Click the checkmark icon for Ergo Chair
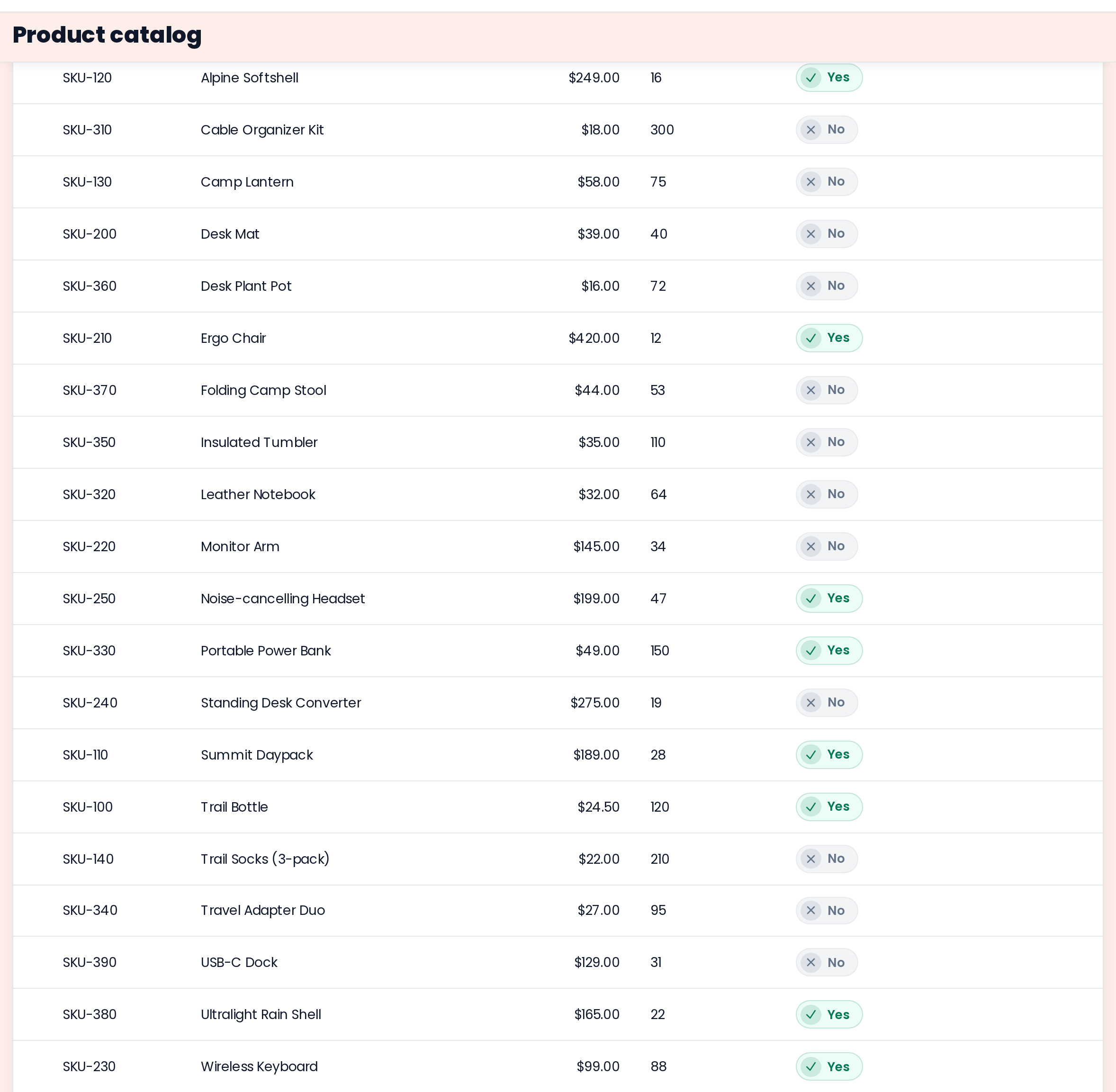1116x1092 pixels. 811,338
